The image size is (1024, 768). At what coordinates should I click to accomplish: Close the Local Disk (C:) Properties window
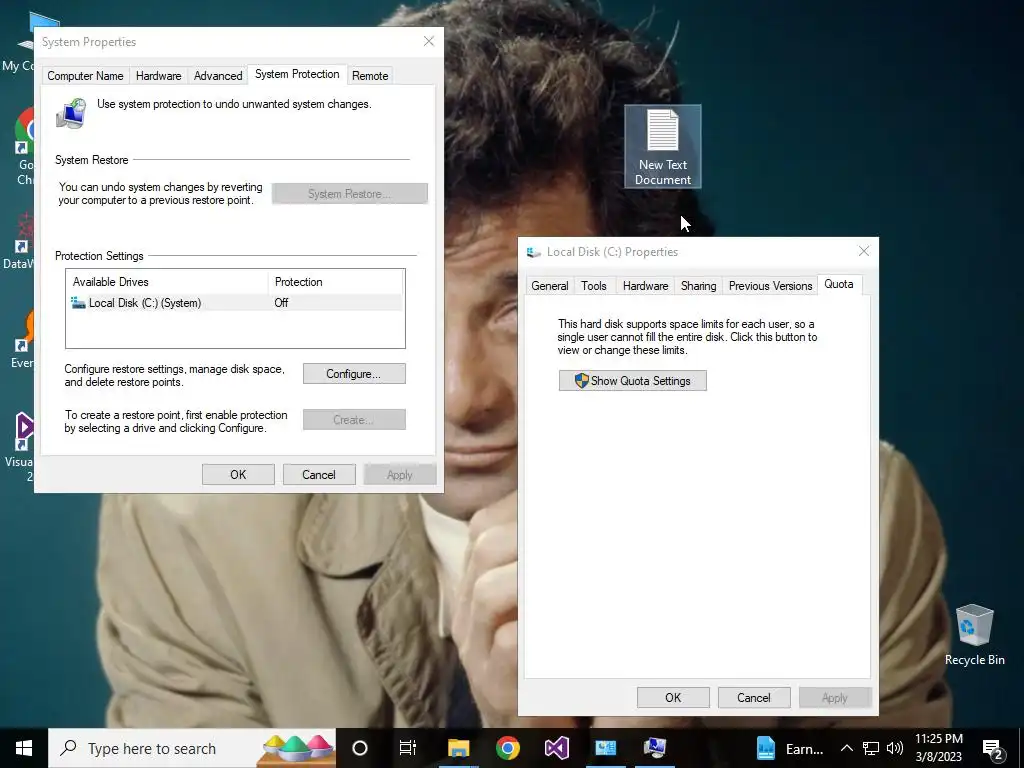[863, 251]
